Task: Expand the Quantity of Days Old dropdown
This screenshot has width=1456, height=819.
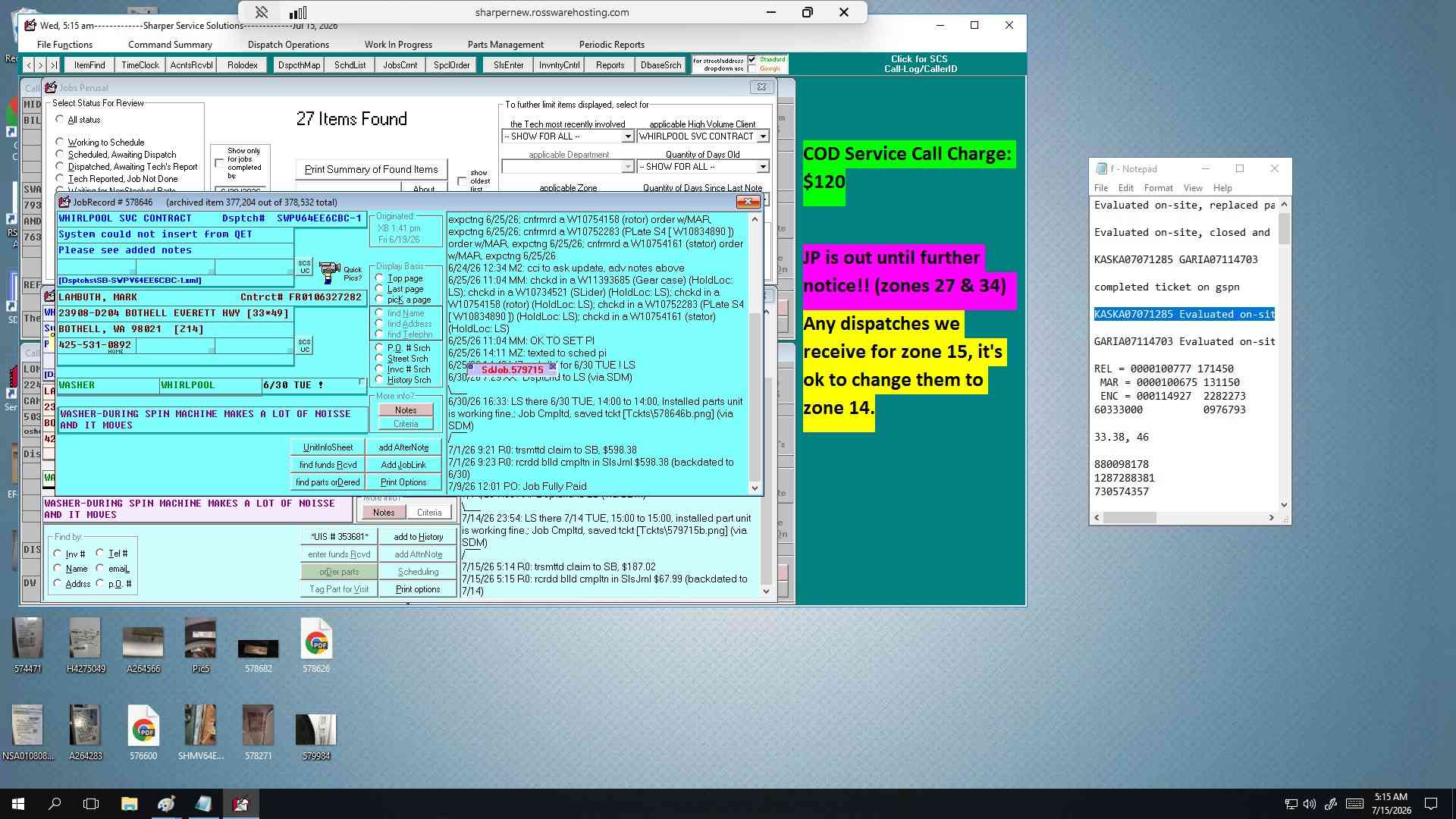Action: coord(763,167)
